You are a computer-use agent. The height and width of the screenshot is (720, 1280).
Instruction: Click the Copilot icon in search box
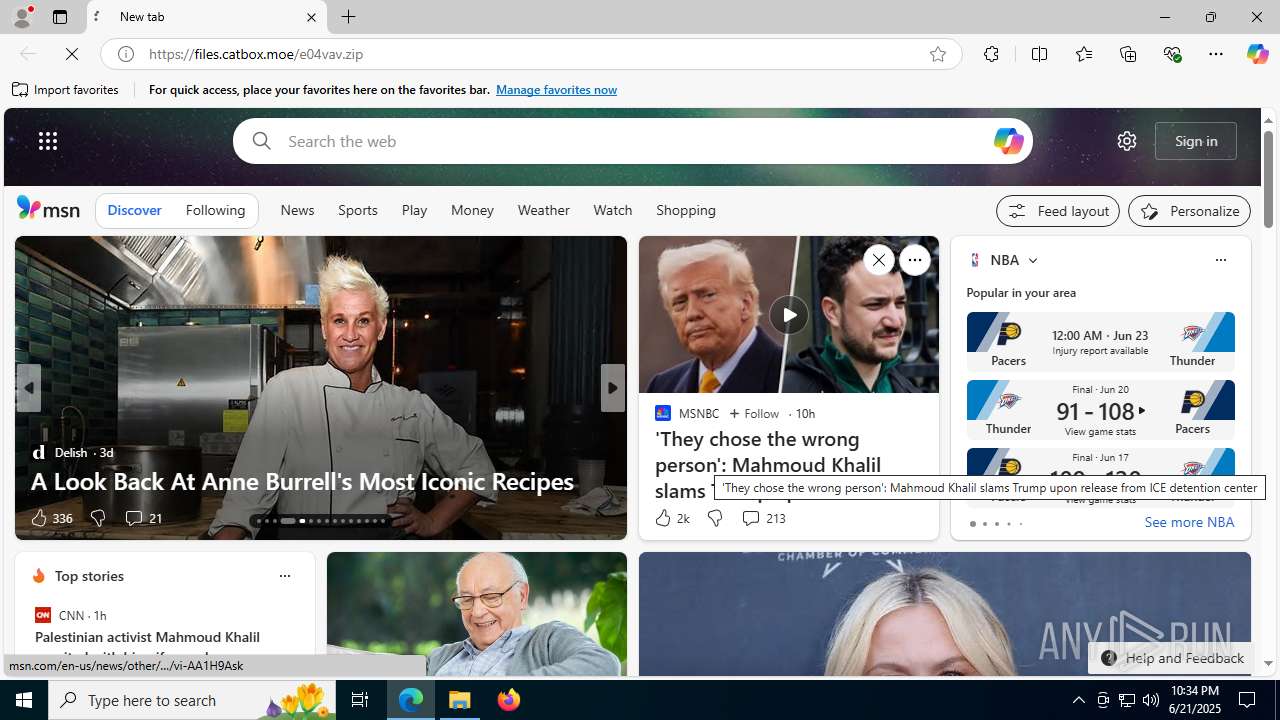tap(1008, 141)
